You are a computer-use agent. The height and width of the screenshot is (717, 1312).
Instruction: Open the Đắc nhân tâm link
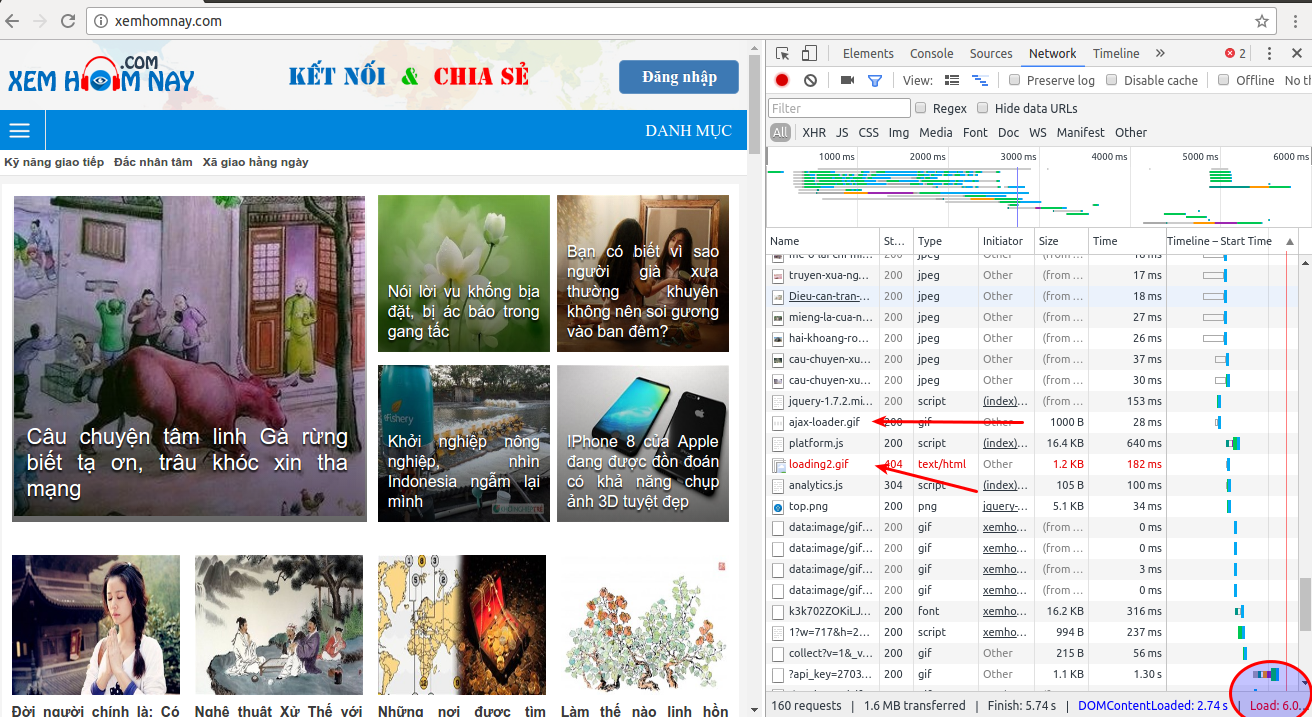pyautogui.click(x=153, y=162)
